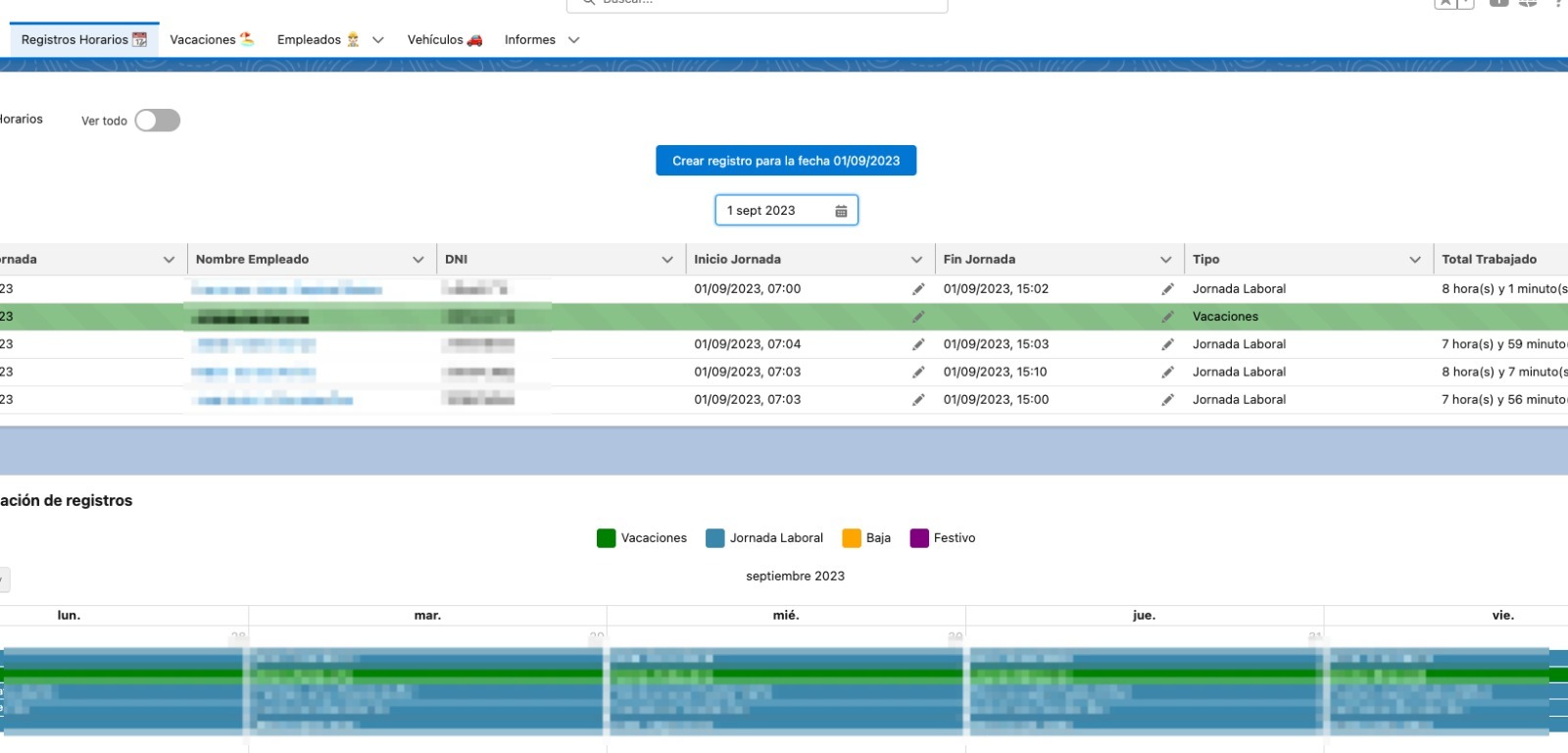Focus the 1 sept 2023 date field
Image resolution: width=1568 pixels, height=753 pixels.
coord(786,211)
